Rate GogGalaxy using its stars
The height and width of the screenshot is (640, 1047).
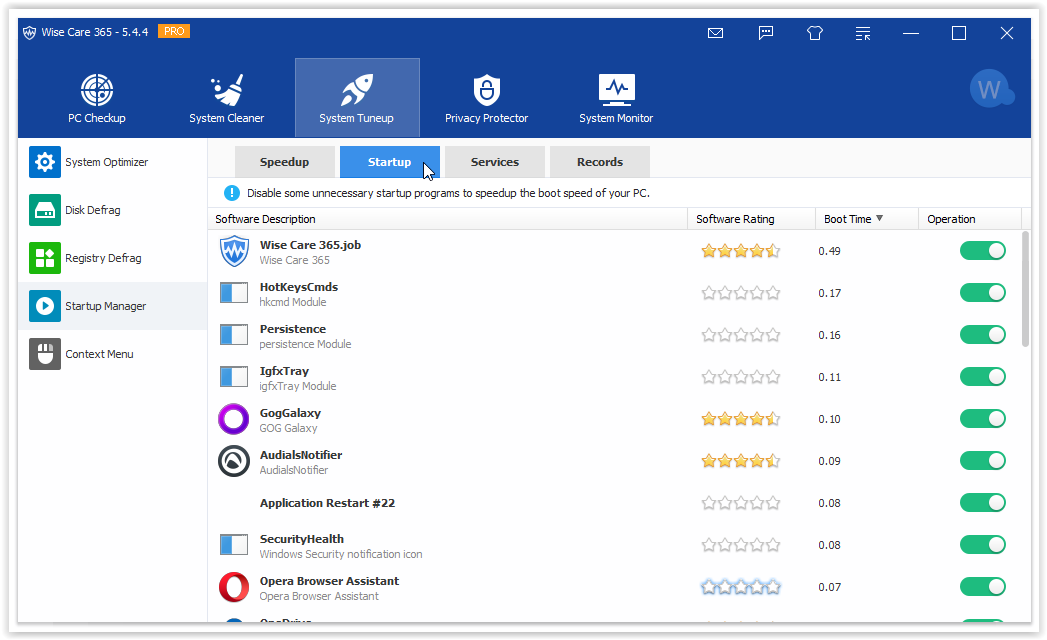[x=741, y=419]
